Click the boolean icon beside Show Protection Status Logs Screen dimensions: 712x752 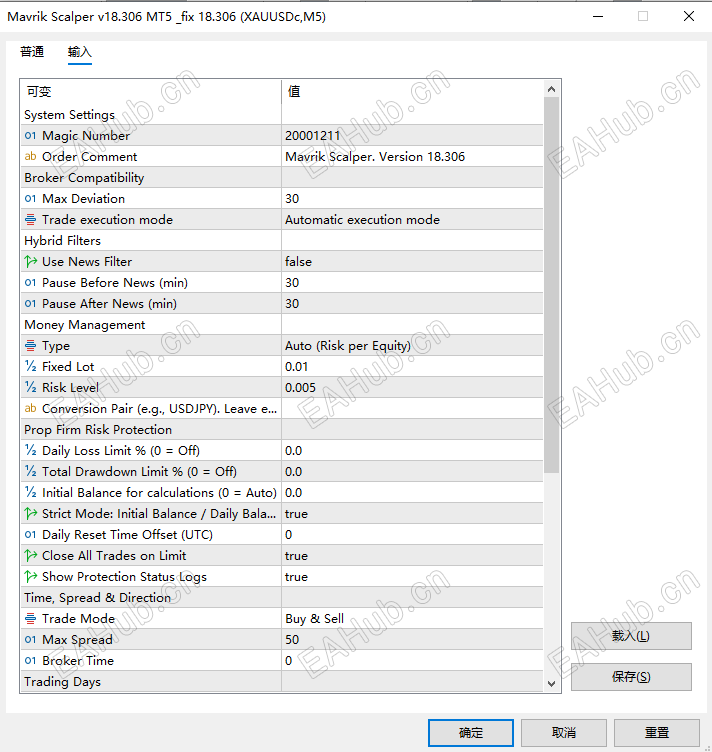(x=30, y=576)
